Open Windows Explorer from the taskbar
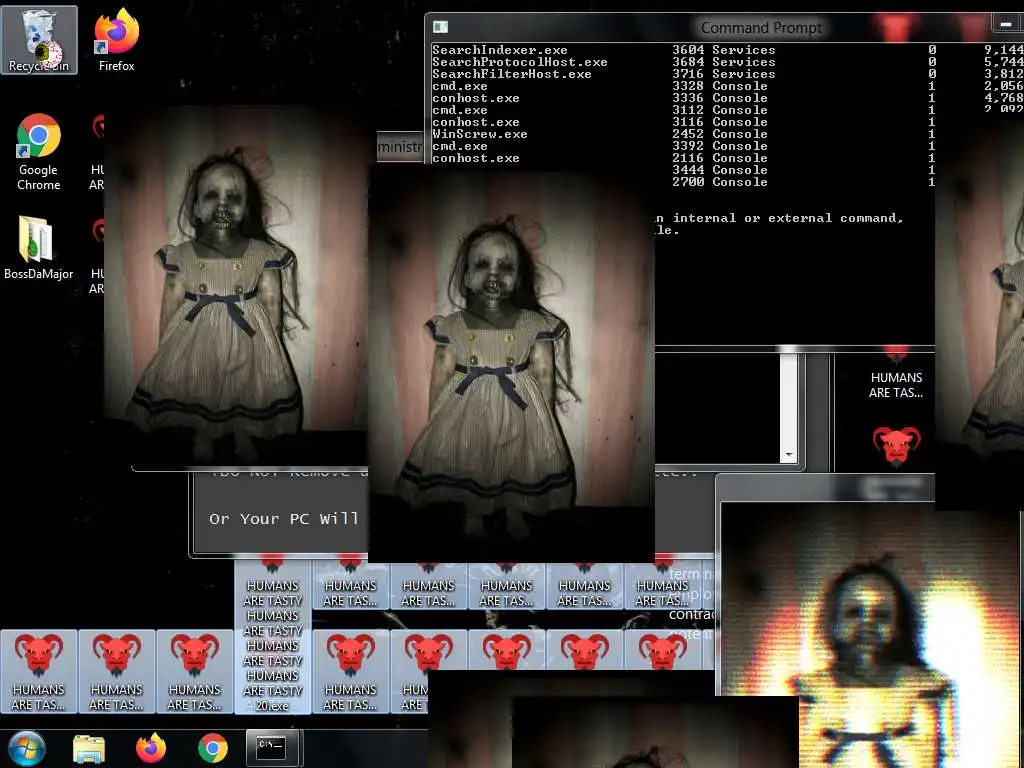Viewport: 1024px width, 768px height. point(89,748)
